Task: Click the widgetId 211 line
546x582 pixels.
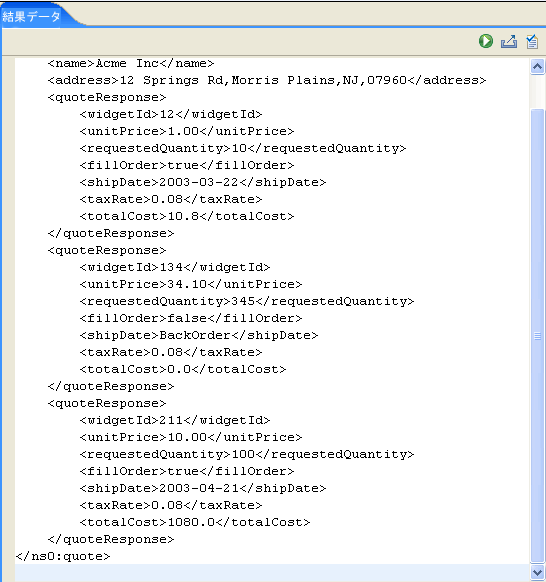Action: [175, 420]
